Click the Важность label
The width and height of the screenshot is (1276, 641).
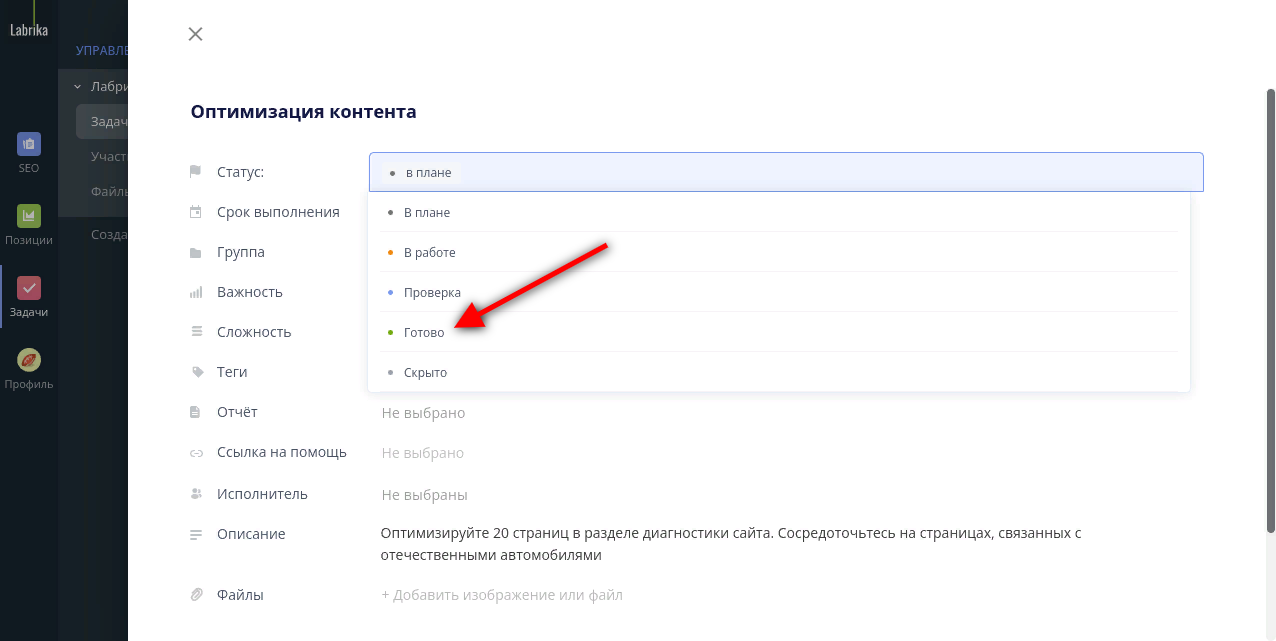tap(250, 292)
